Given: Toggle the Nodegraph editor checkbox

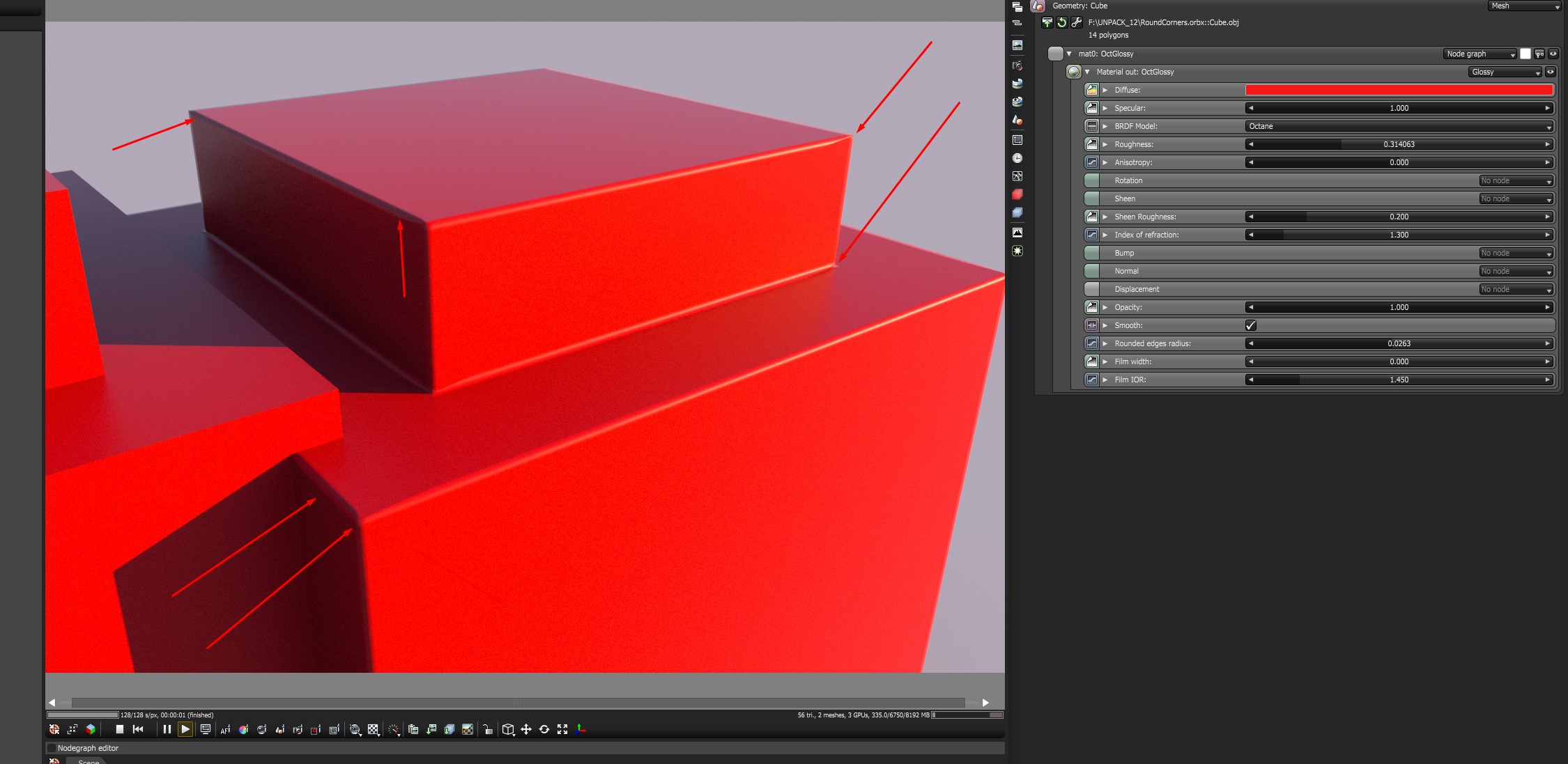Looking at the screenshot, I should 51,748.
